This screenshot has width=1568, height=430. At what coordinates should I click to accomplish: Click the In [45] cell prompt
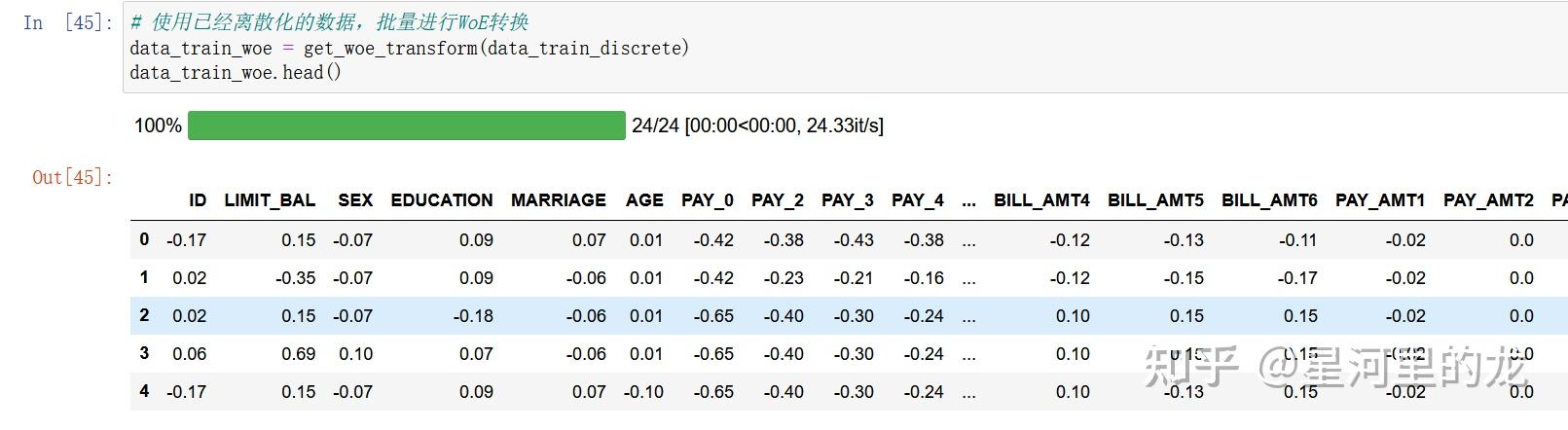coord(67,22)
